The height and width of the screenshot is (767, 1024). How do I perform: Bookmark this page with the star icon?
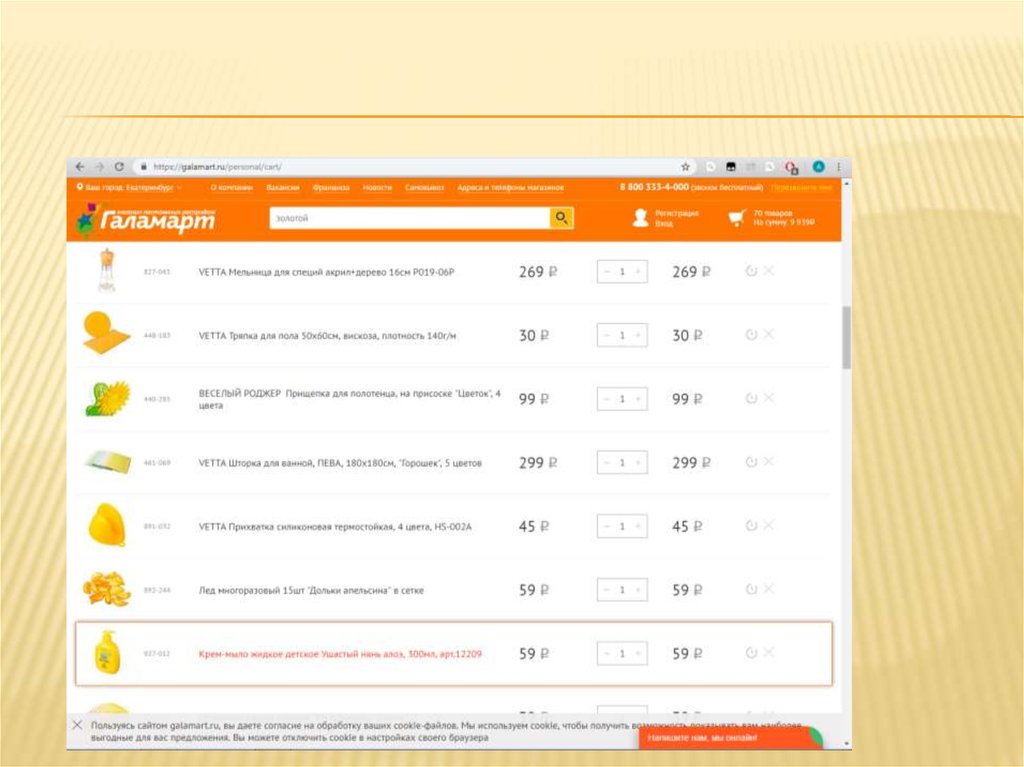[x=686, y=167]
